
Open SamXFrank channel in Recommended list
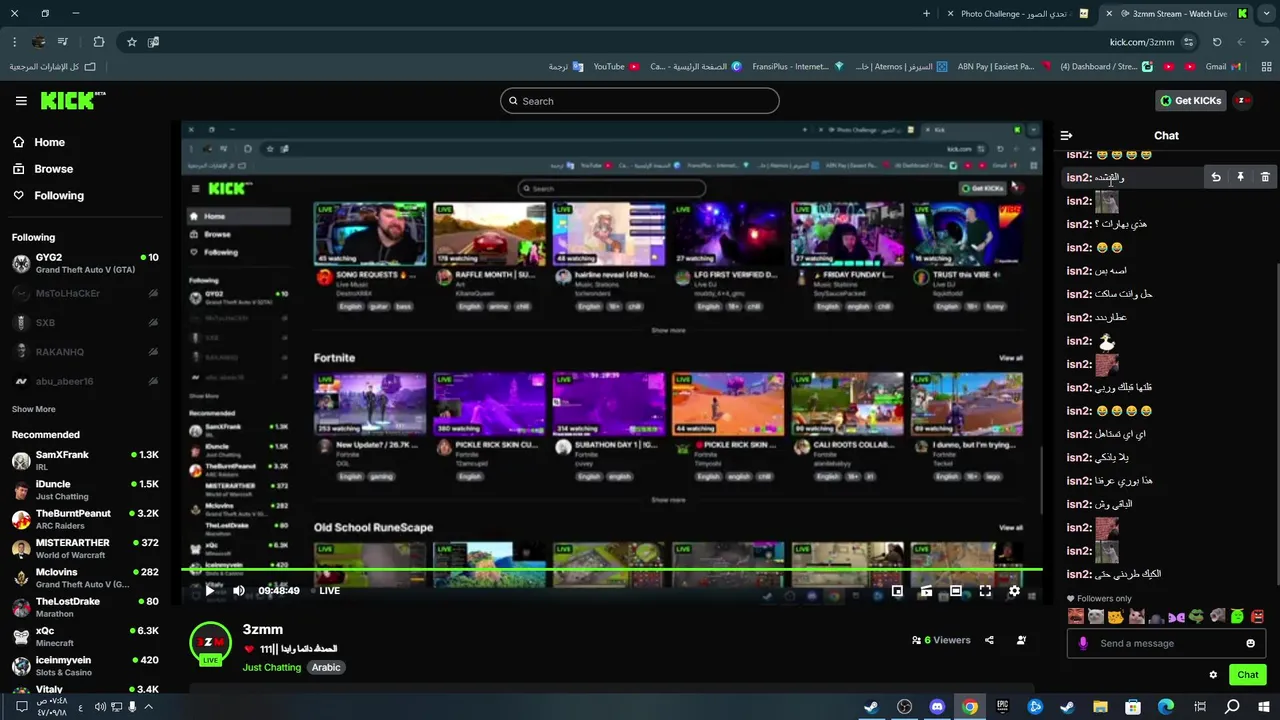(85, 460)
